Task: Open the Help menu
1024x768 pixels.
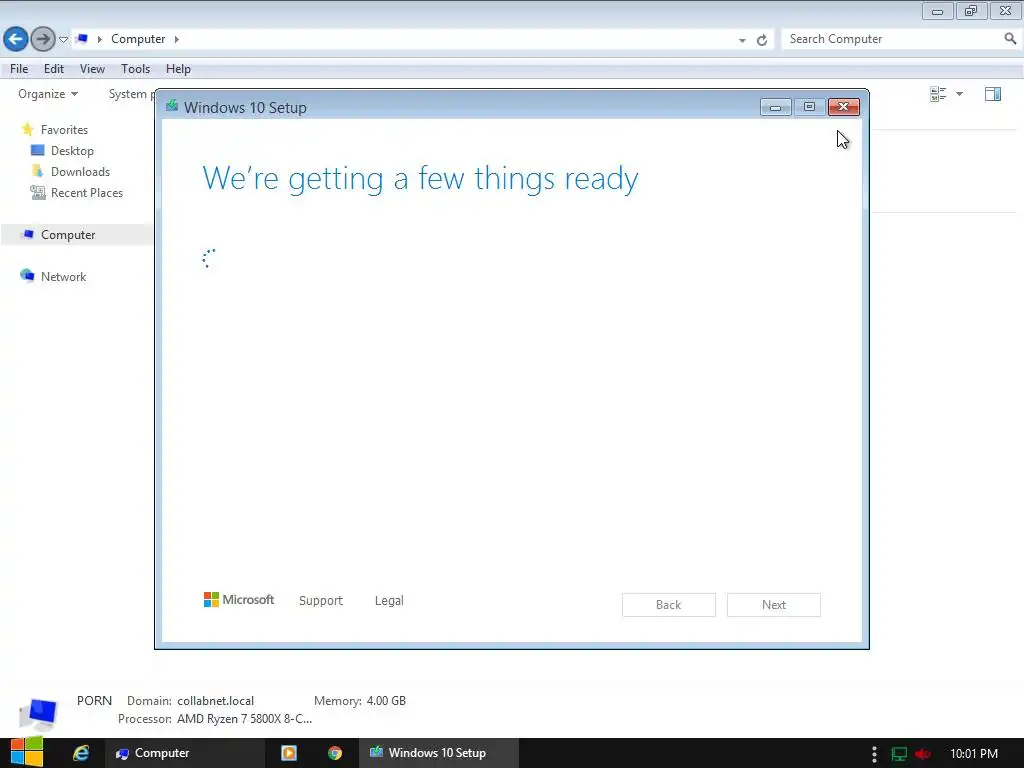Action: tap(178, 69)
